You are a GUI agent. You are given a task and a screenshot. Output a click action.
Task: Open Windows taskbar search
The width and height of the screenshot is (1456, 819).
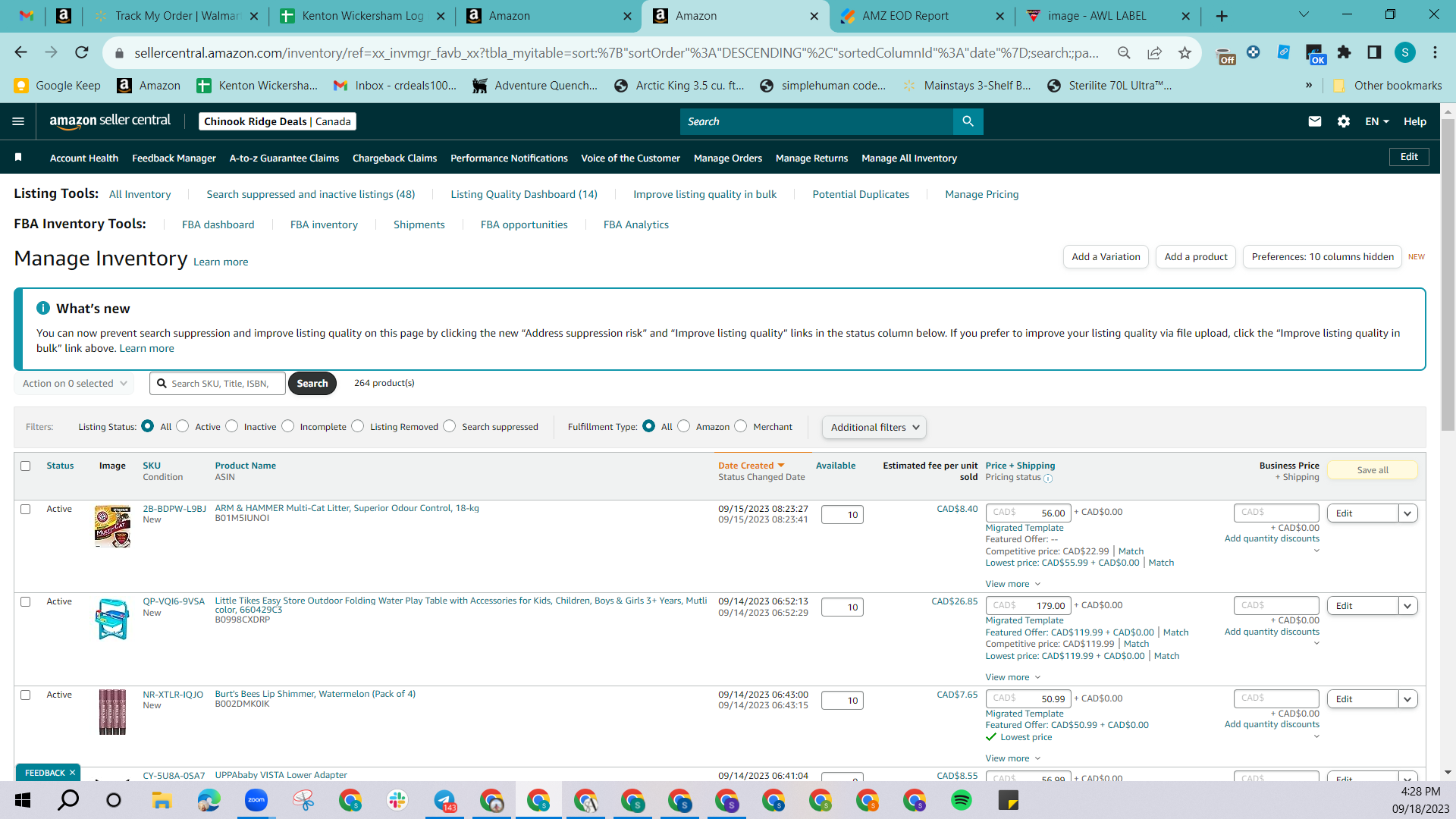pyautogui.click(x=68, y=800)
